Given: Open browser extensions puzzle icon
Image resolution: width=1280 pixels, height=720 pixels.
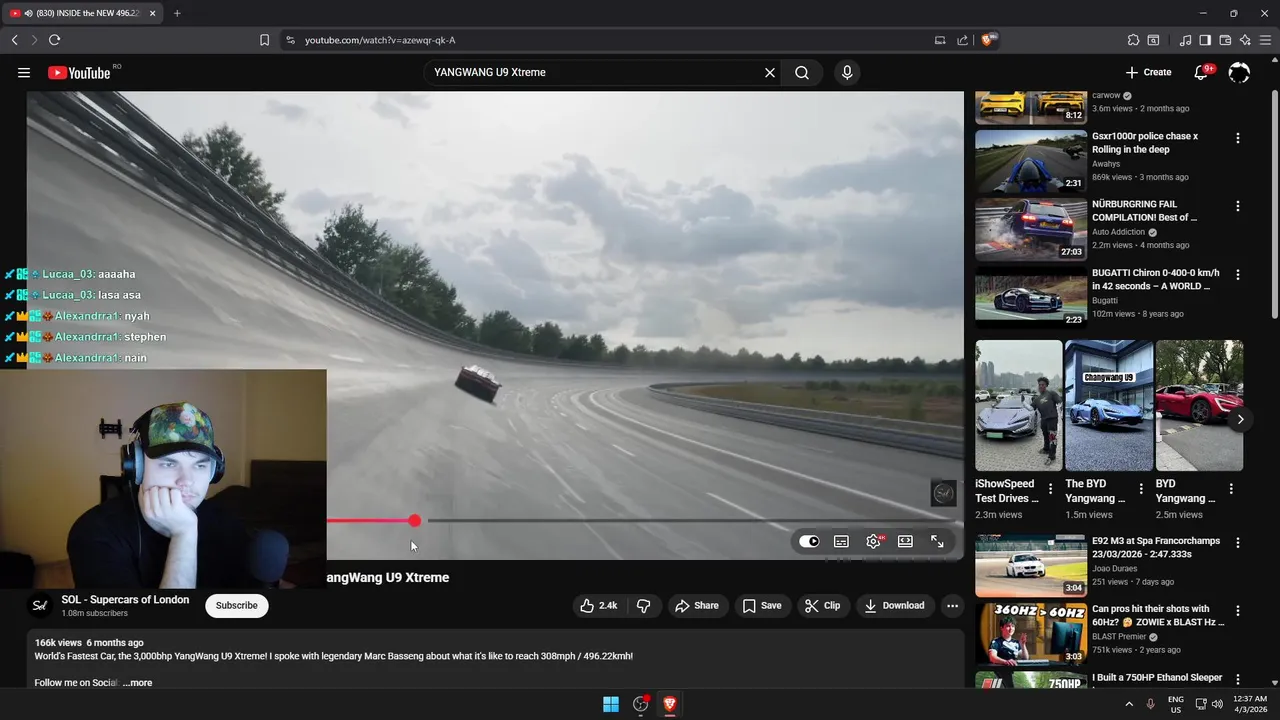Looking at the screenshot, I should (1133, 40).
